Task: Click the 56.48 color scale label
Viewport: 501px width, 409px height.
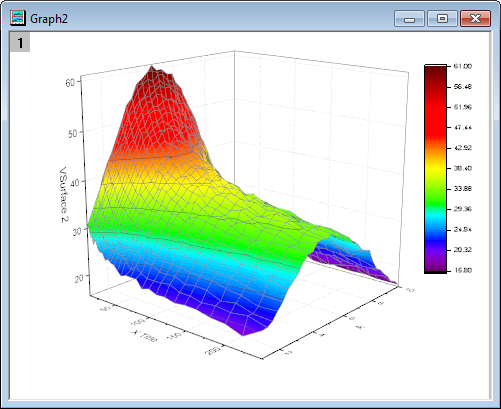Action: (463, 87)
